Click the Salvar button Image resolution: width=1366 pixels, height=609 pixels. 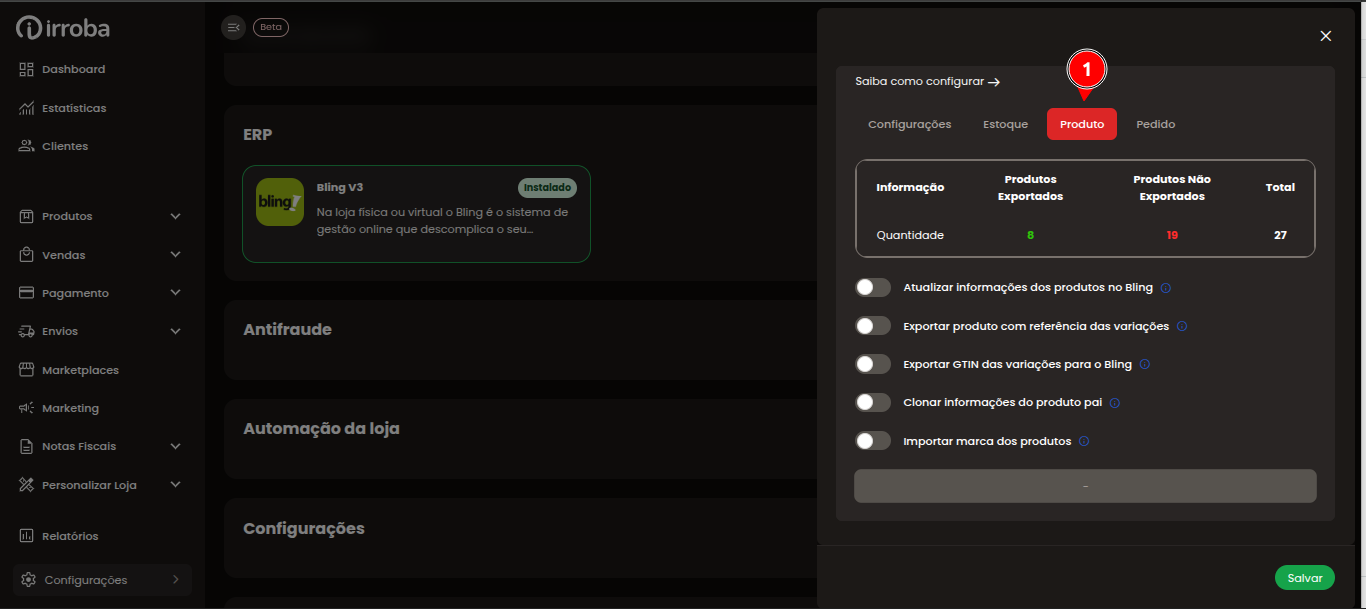coord(1305,578)
